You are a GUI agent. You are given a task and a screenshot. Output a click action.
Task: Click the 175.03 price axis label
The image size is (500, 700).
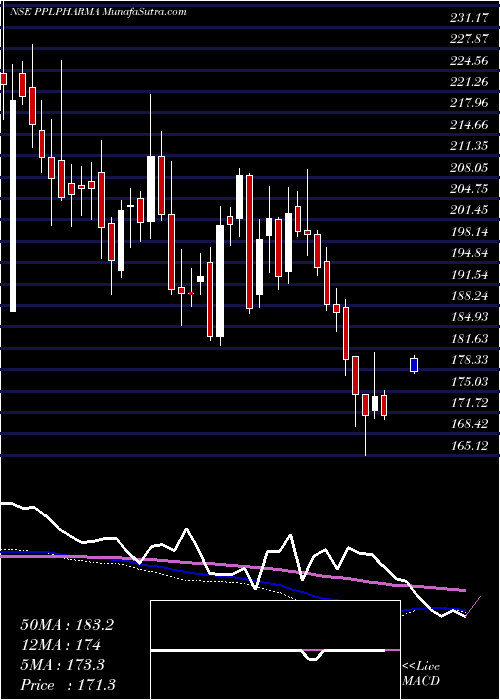coord(468,381)
